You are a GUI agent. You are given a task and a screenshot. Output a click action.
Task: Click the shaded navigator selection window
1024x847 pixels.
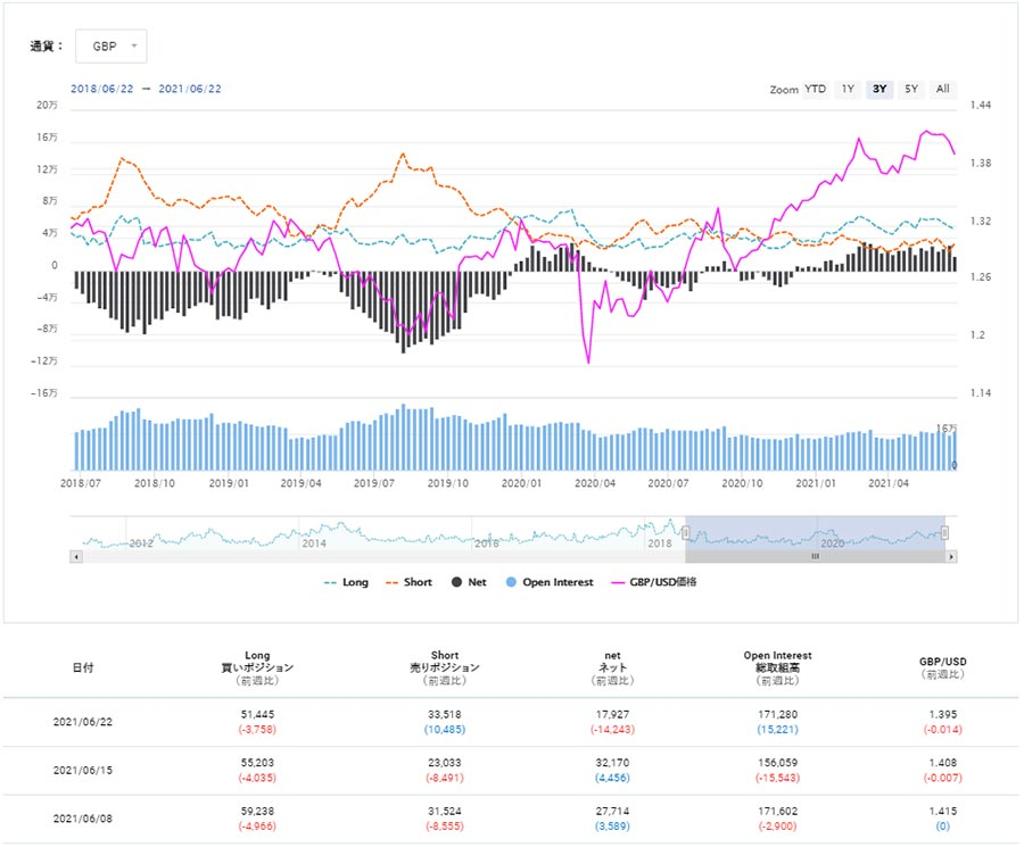coord(815,533)
